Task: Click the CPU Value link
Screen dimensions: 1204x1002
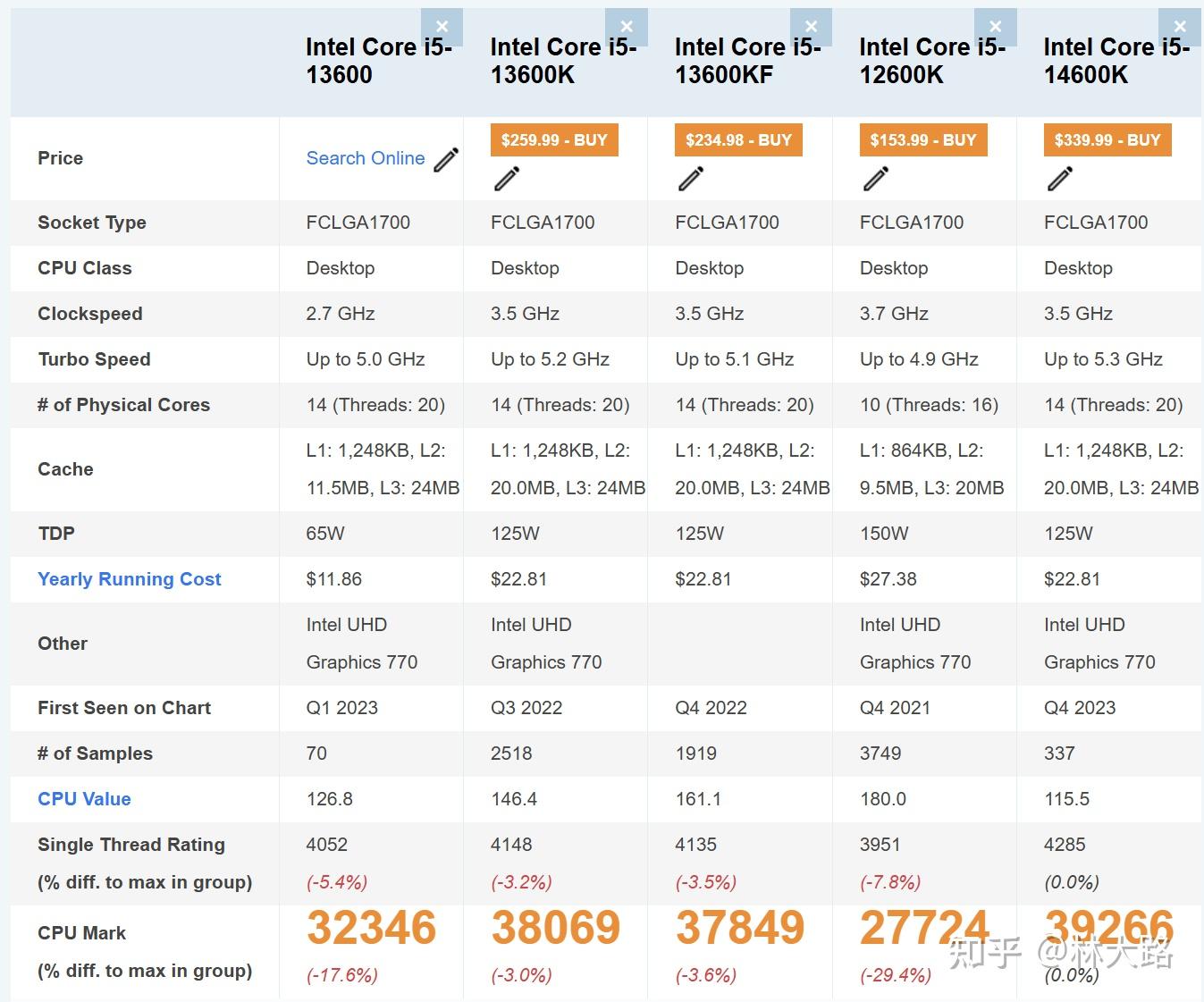Action: click(84, 799)
